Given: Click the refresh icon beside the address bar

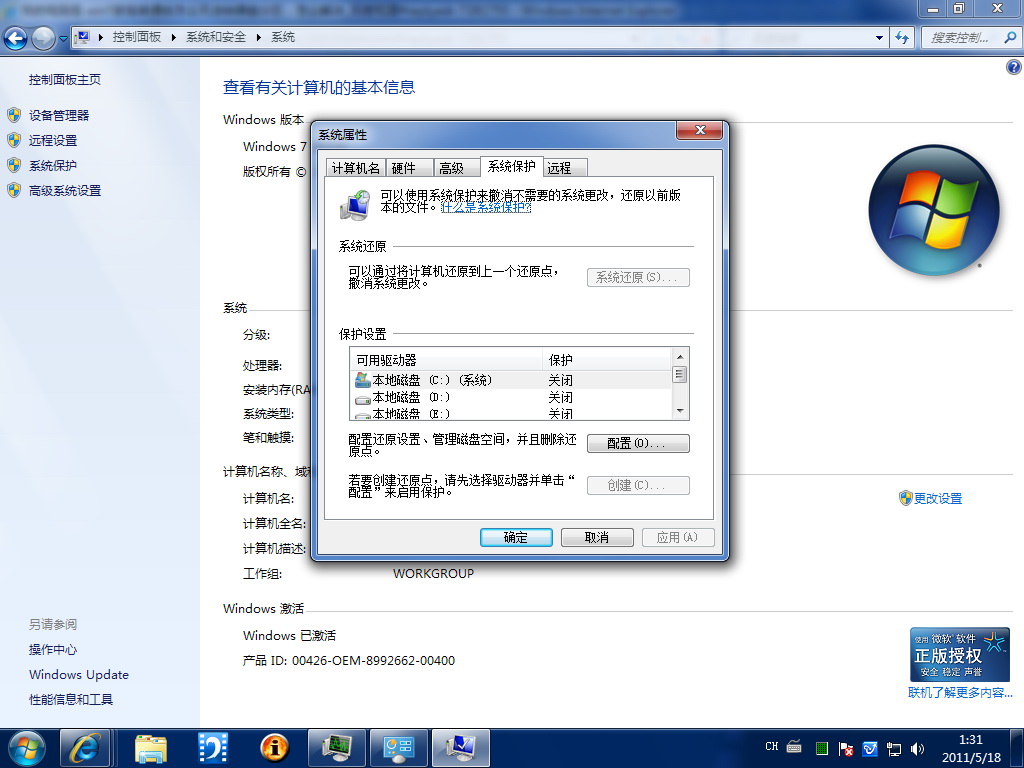Looking at the screenshot, I should [x=903, y=37].
